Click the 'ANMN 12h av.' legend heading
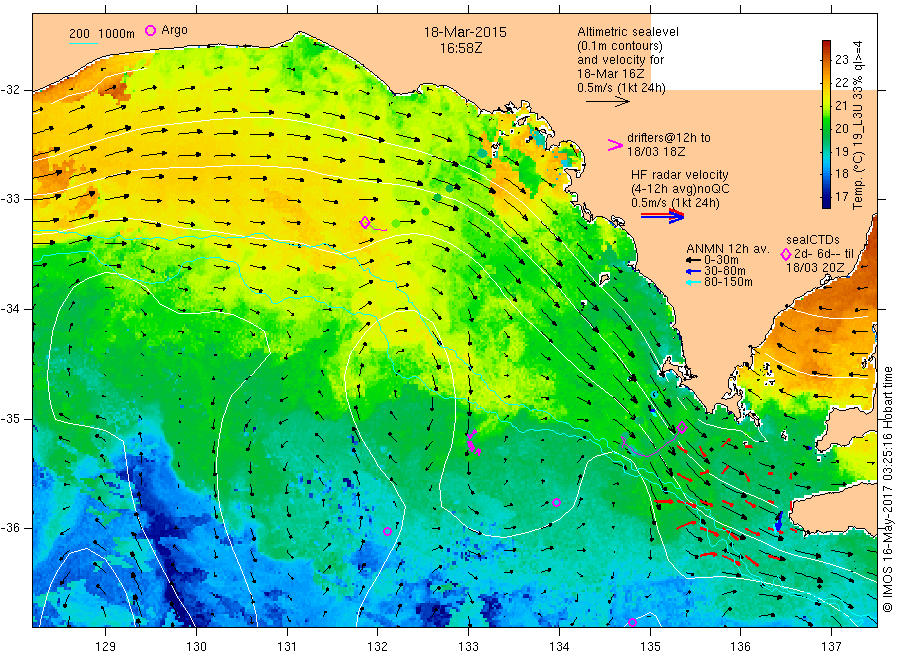The height and width of the screenshot is (660, 900). 727,249
